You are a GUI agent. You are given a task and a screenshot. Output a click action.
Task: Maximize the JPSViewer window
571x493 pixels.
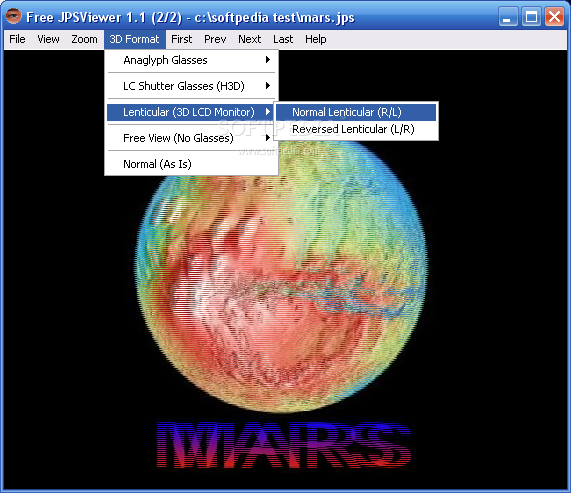coord(531,17)
